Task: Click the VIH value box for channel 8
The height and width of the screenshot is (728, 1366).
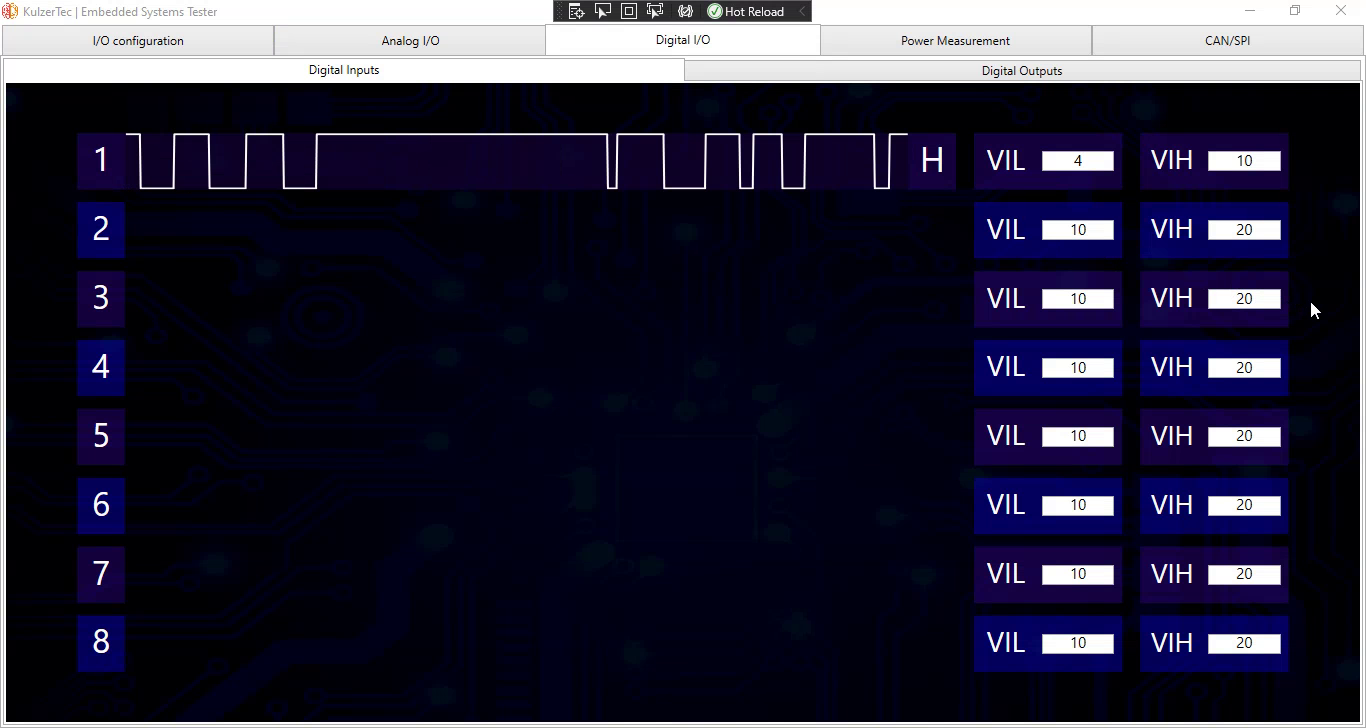Action: pos(1243,643)
